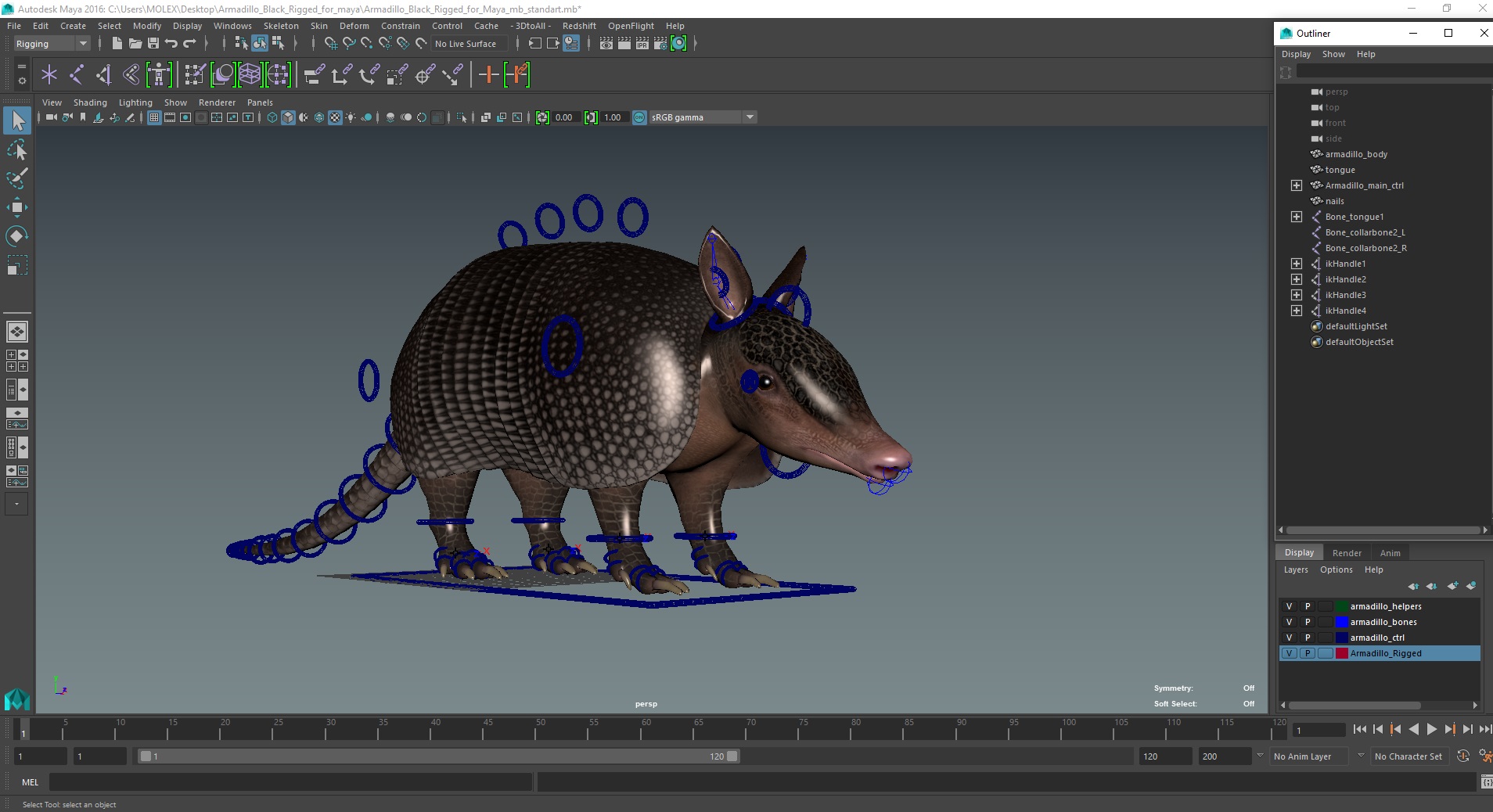Start IPR render from the status line
Image resolution: width=1493 pixels, height=812 pixels.
click(x=642, y=44)
